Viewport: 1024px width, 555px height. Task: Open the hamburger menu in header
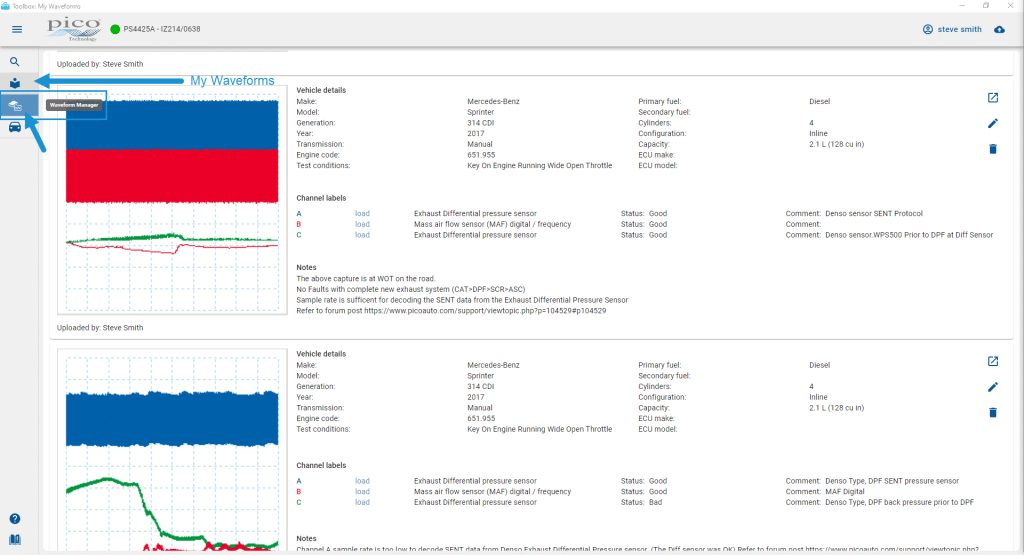click(x=17, y=29)
